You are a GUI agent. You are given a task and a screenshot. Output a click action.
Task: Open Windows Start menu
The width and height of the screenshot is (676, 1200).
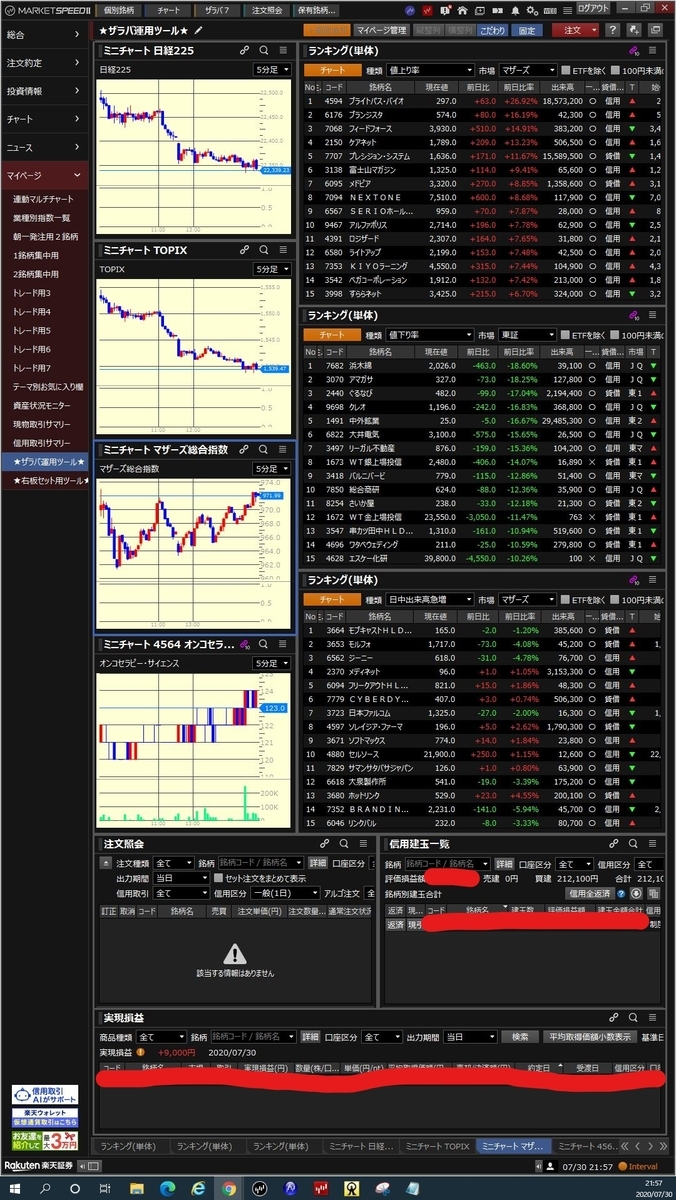coord(17,1188)
